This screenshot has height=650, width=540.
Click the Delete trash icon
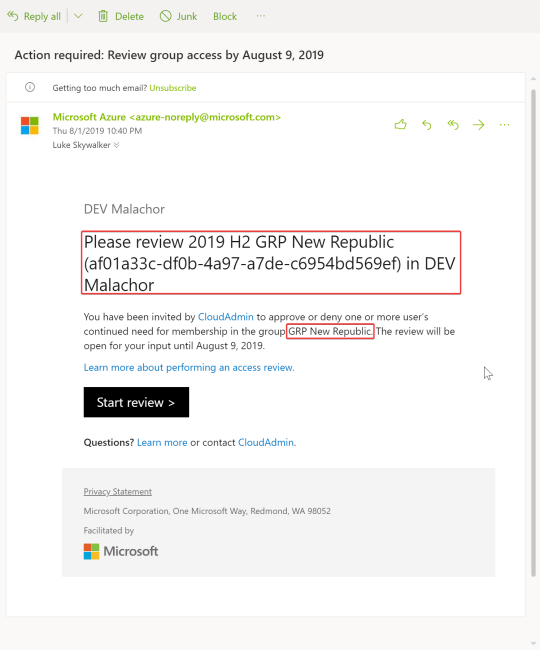(x=103, y=16)
